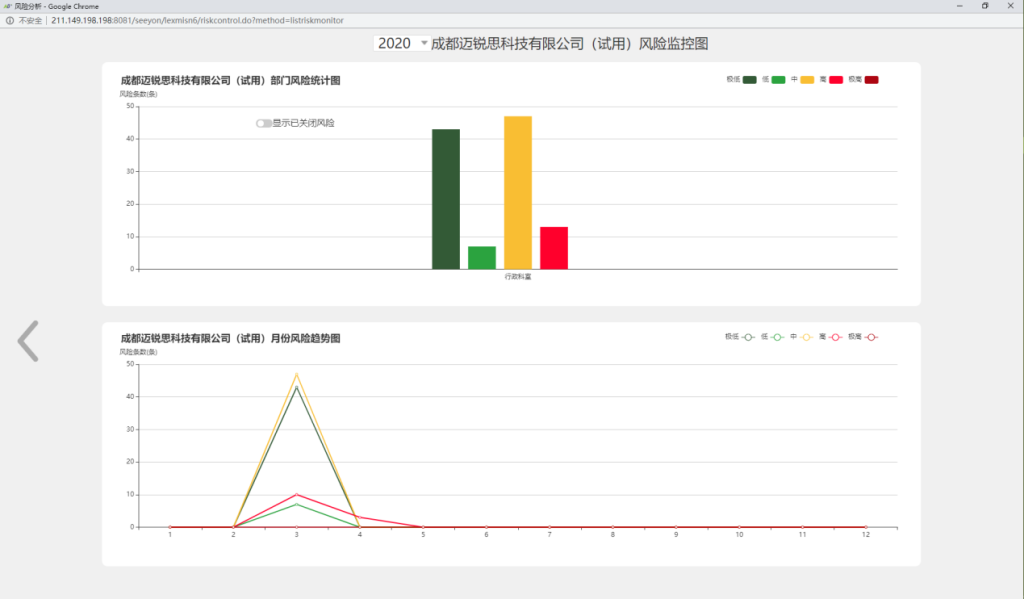The height and width of the screenshot is (599, 1024).
Task: Toggle 低 line series in trend legend
Action: coord(778,337)
